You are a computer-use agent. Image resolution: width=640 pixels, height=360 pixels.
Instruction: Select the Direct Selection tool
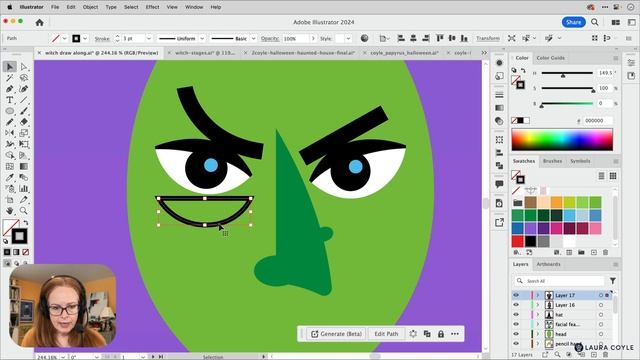coord(24,67)
